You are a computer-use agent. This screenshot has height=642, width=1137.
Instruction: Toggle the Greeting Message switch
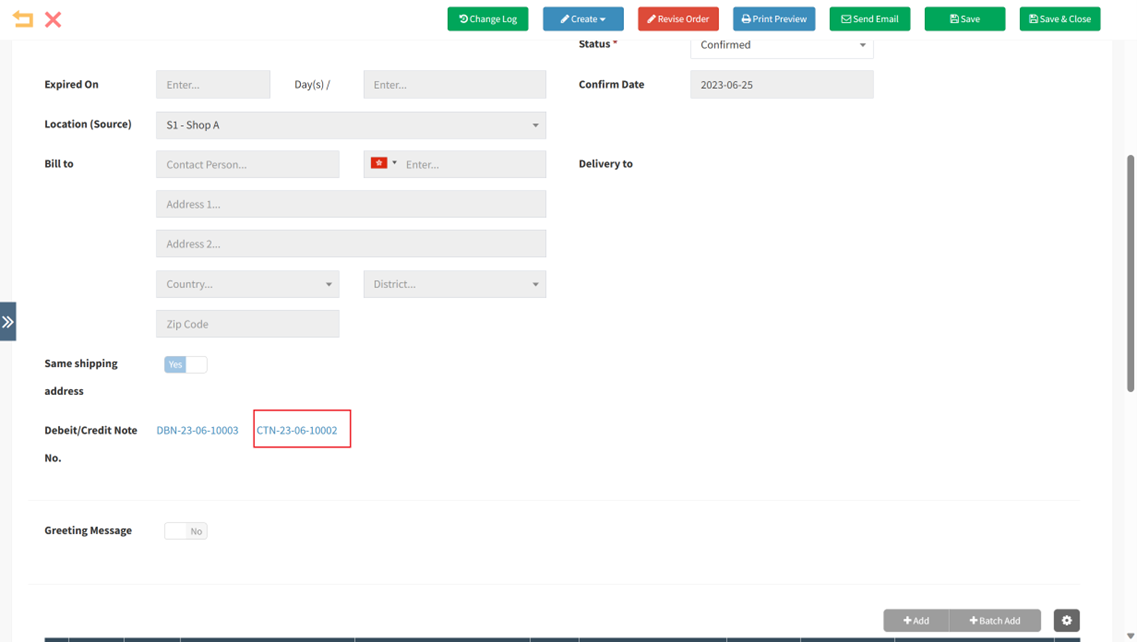185,531
